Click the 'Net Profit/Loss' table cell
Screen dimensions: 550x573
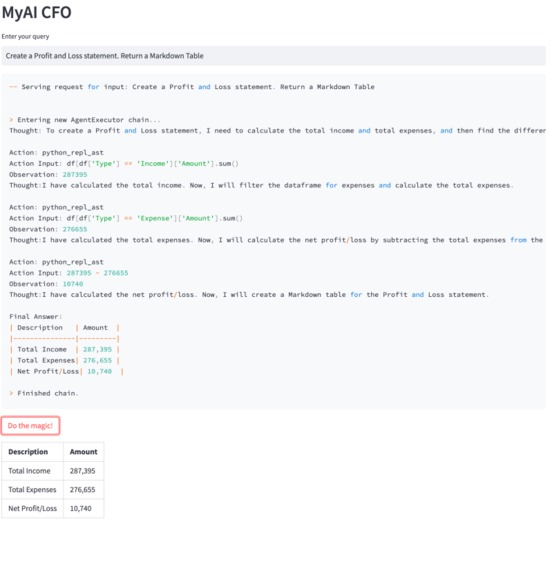pyautogui.click(x=32, y=509)
